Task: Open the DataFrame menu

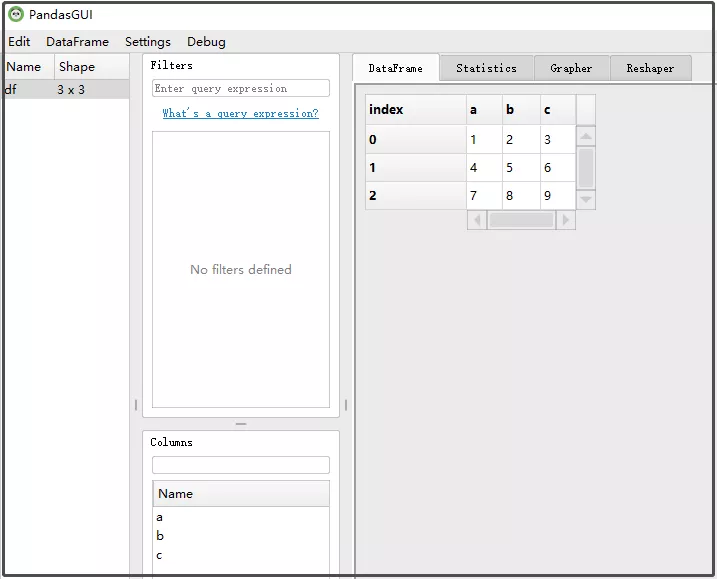Action: tap(77, 42)
